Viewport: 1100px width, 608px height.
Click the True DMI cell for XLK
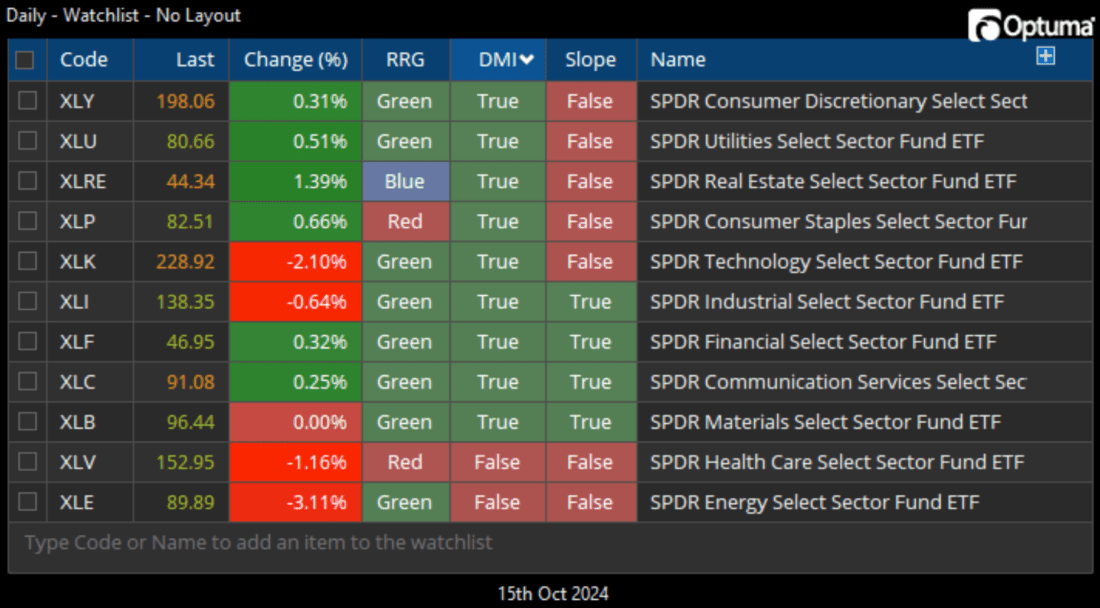click(x=498, y=262)
